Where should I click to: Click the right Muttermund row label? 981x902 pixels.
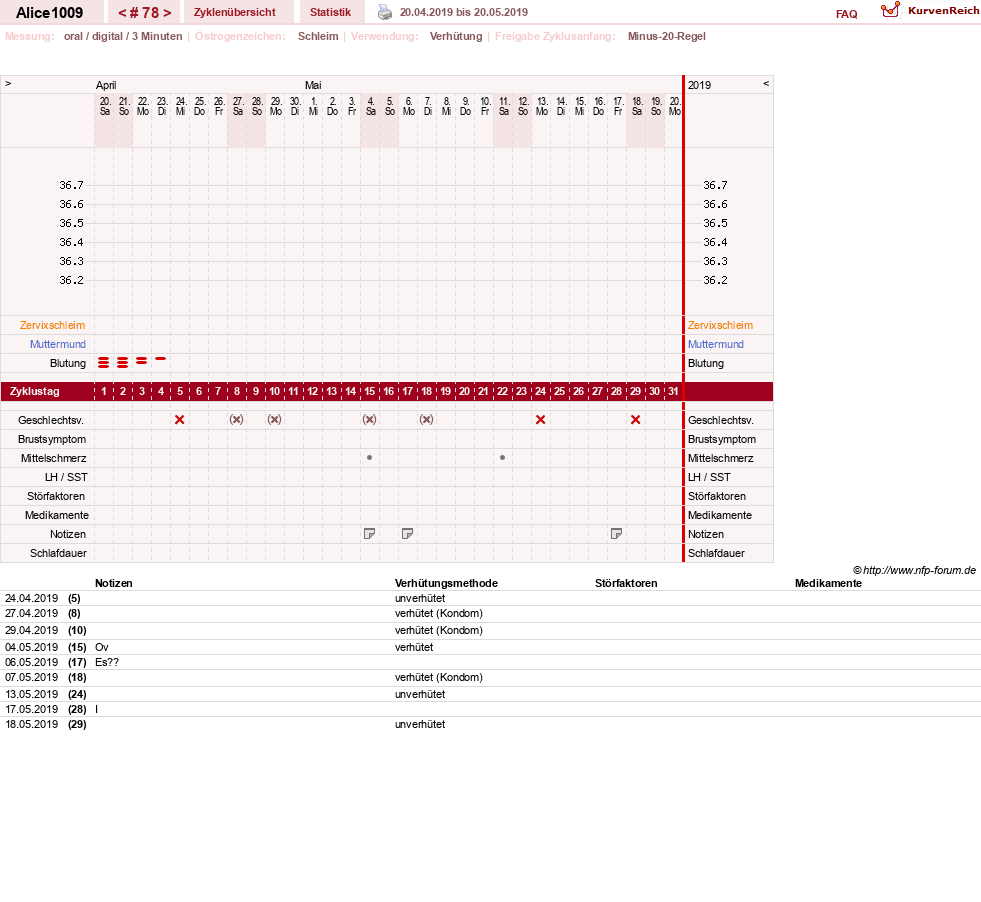(716, 344)
